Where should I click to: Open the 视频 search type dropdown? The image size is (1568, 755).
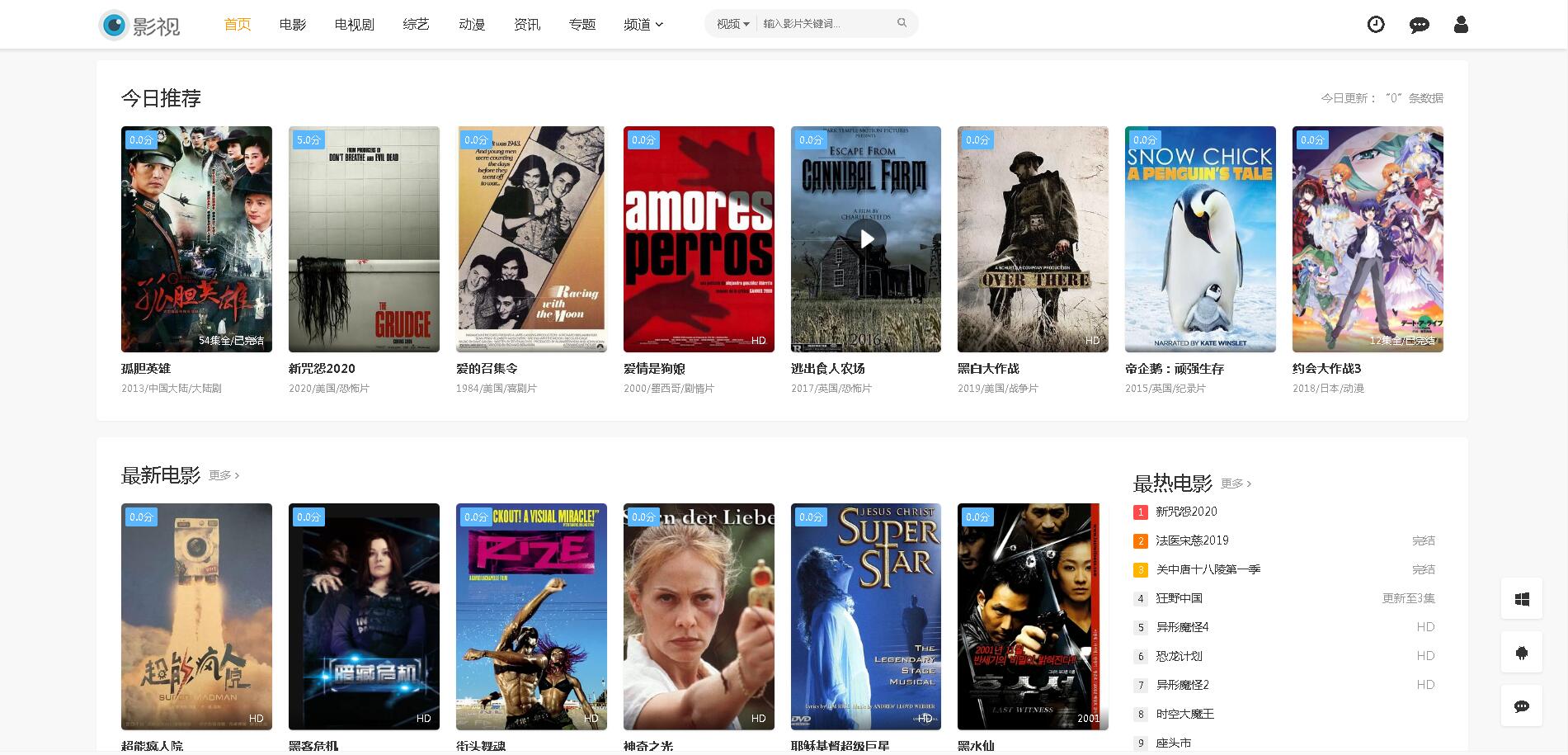coord(732,24)
